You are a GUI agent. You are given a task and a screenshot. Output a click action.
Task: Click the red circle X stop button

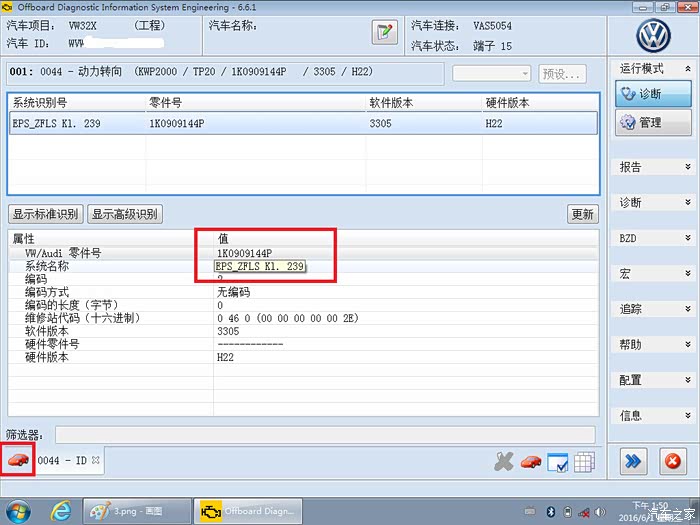point(671,461)
